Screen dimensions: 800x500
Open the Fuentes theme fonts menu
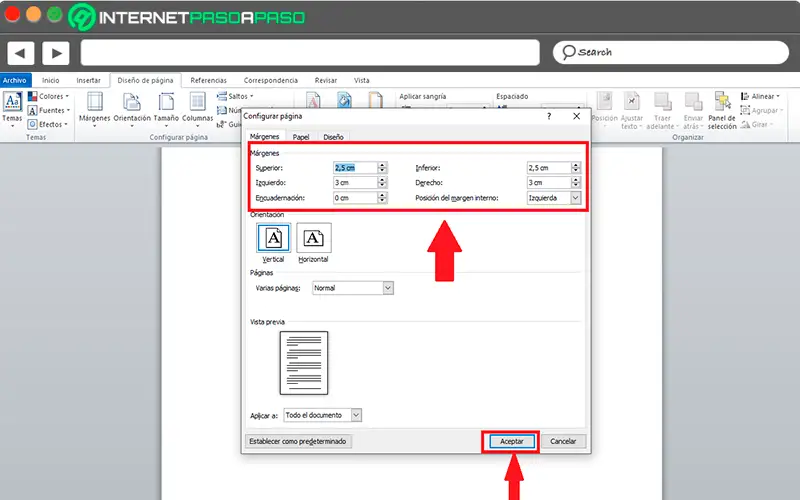48,110
